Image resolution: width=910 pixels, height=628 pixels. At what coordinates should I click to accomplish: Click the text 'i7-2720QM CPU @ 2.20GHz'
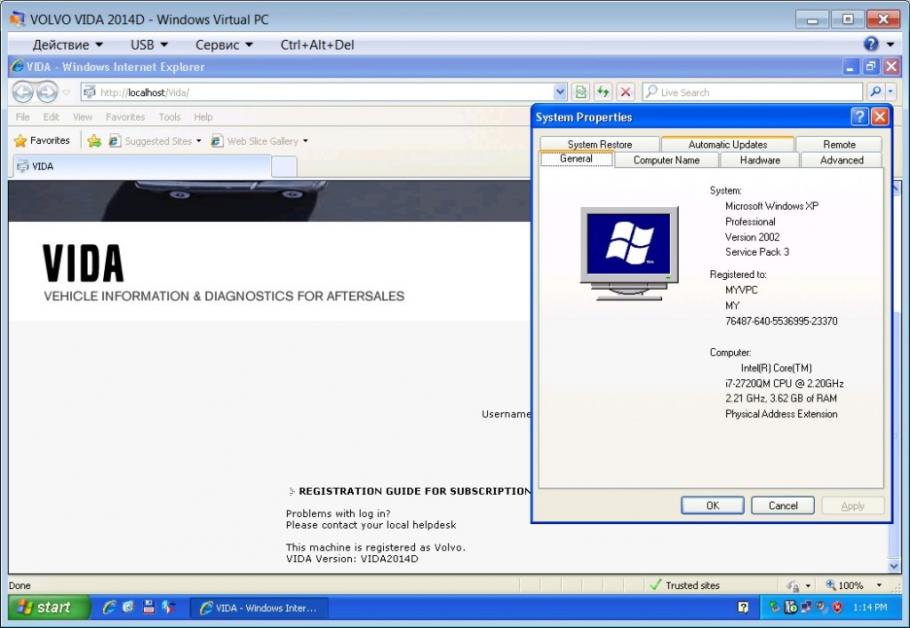pyautogui.click(x=784, y=383)
